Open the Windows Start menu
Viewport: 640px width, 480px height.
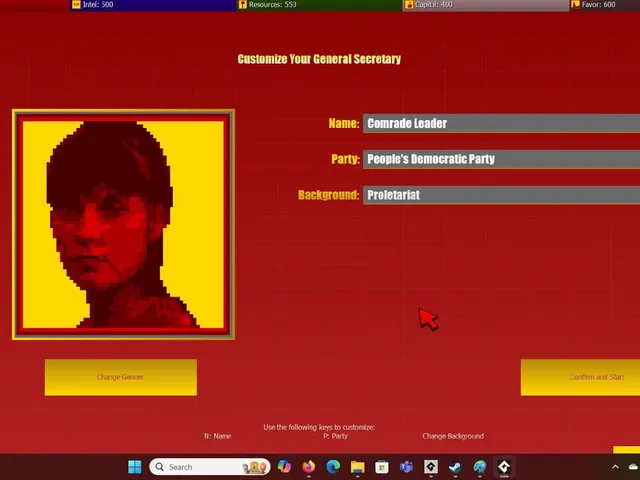tap(135, 467)
